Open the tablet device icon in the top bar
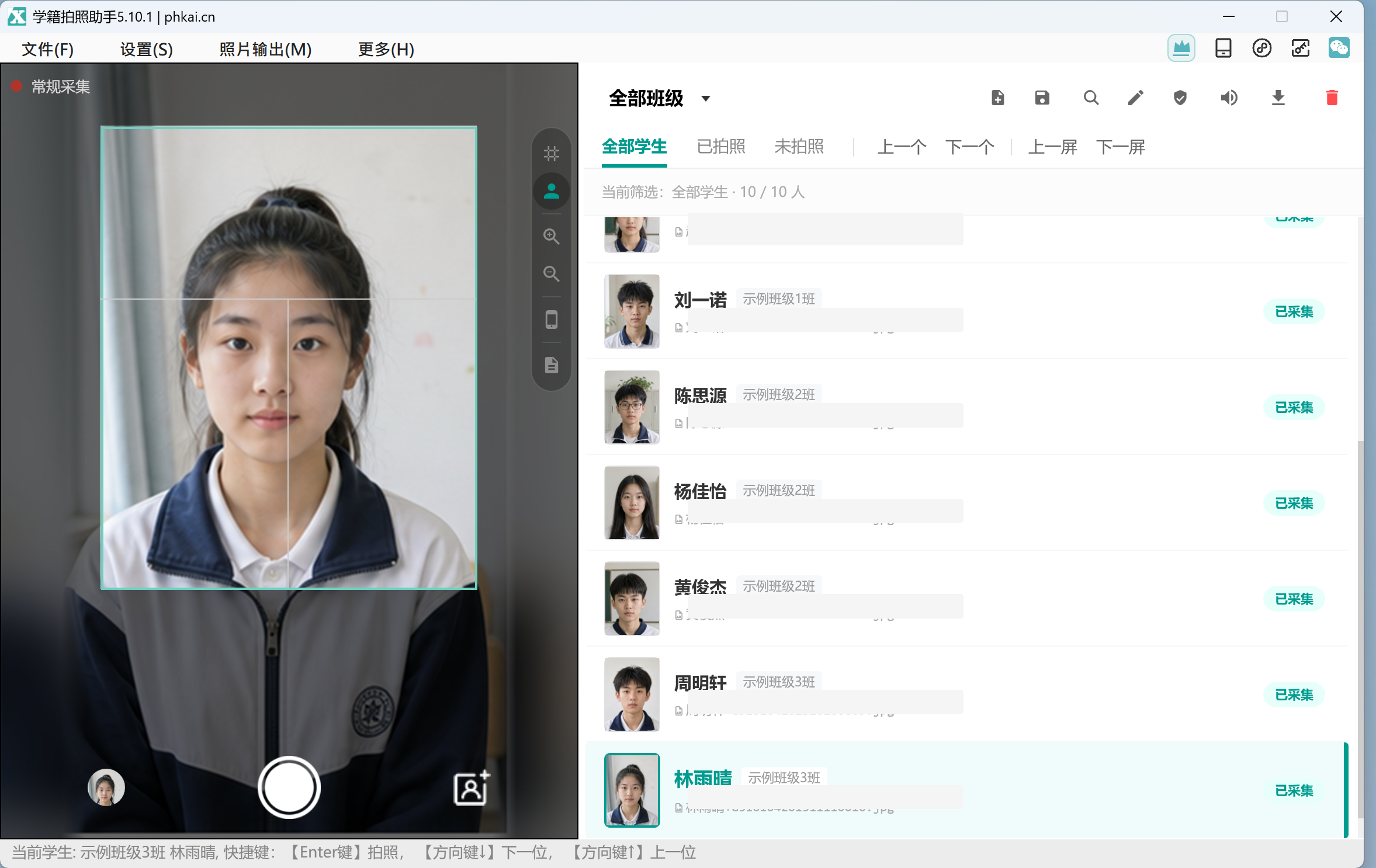The width and height of the screenshot is (1376, 868). tap(1223, 48)
